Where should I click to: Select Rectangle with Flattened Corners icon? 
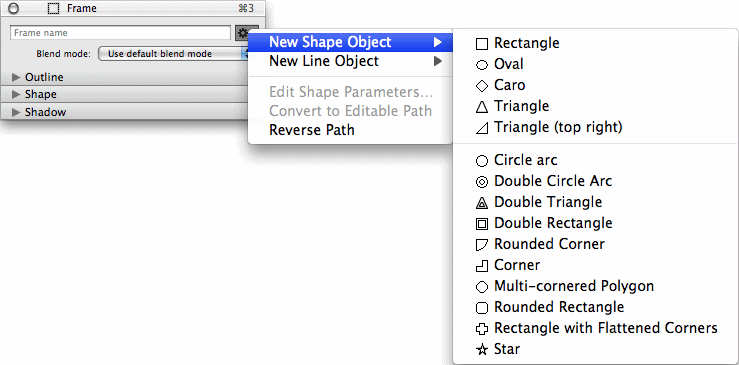point(482,329)
